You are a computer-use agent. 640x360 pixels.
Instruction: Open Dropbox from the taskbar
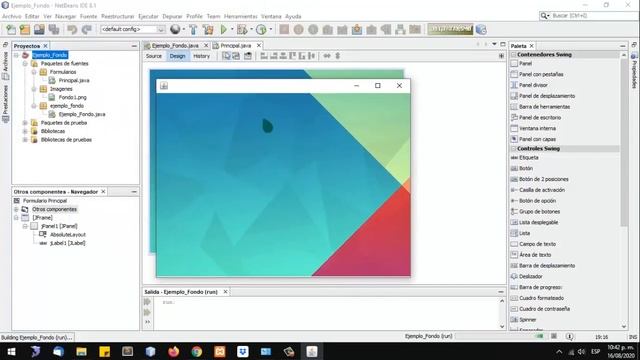point(243,351)
